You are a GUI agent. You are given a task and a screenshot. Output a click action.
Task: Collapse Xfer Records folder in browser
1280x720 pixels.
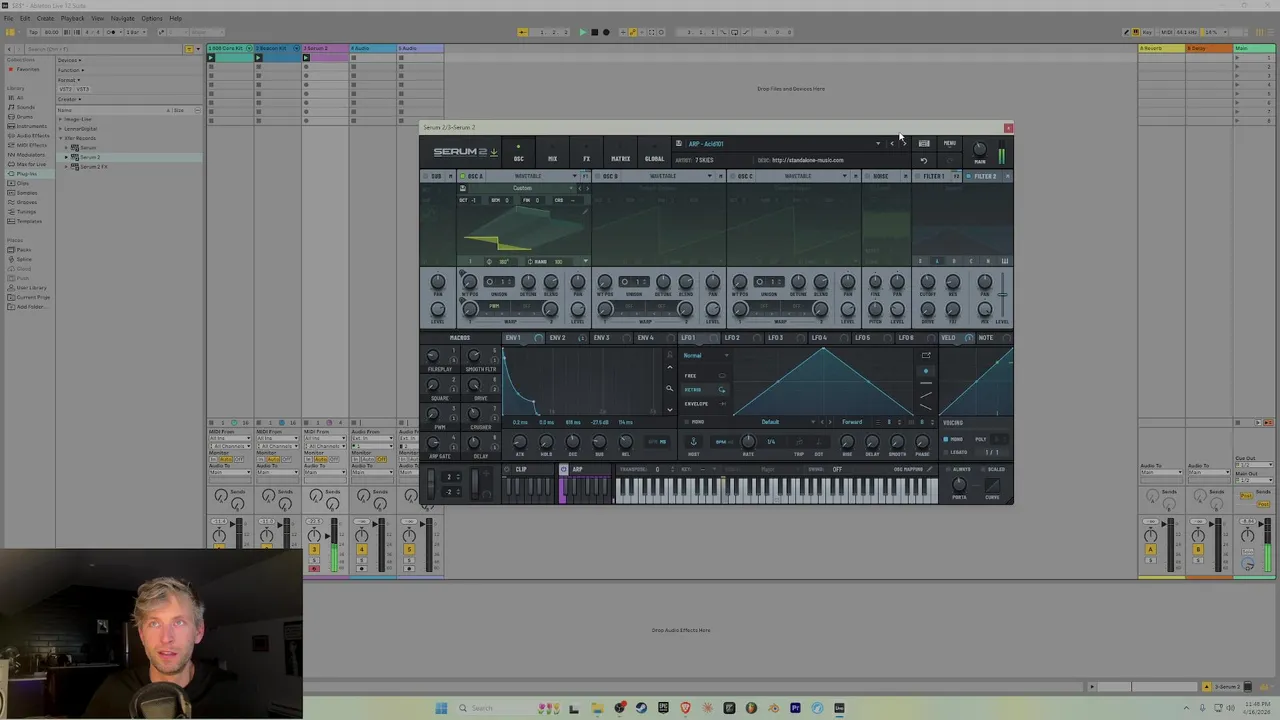click(x=60, y=138)
